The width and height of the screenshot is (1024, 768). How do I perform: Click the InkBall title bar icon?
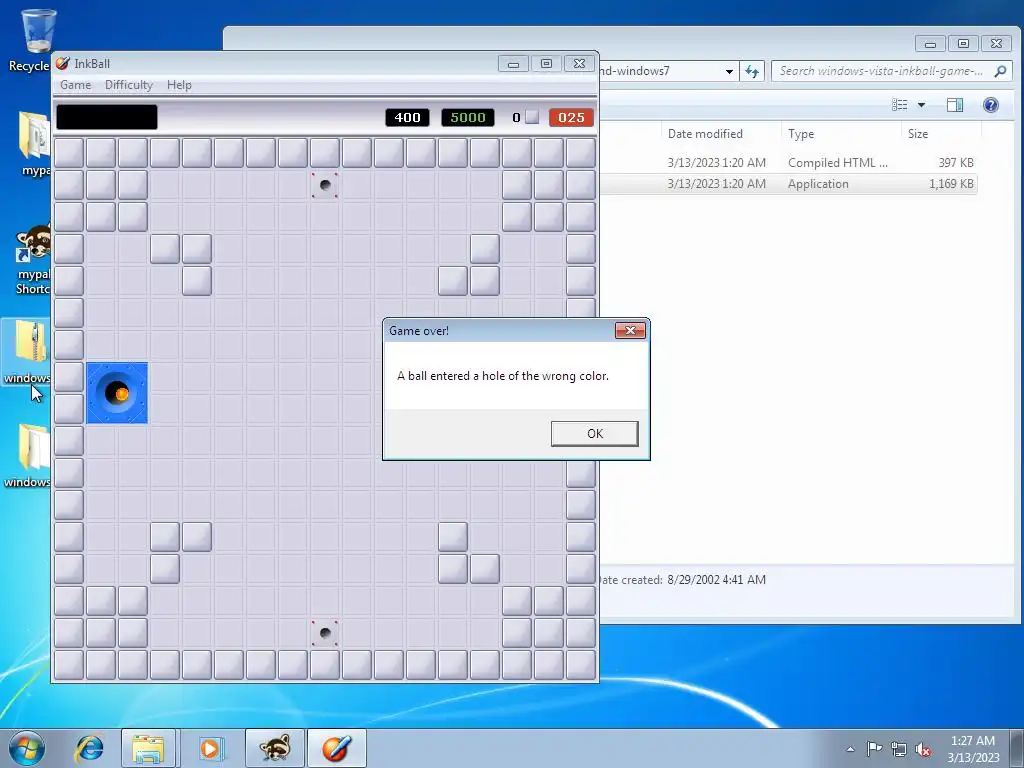63,63
